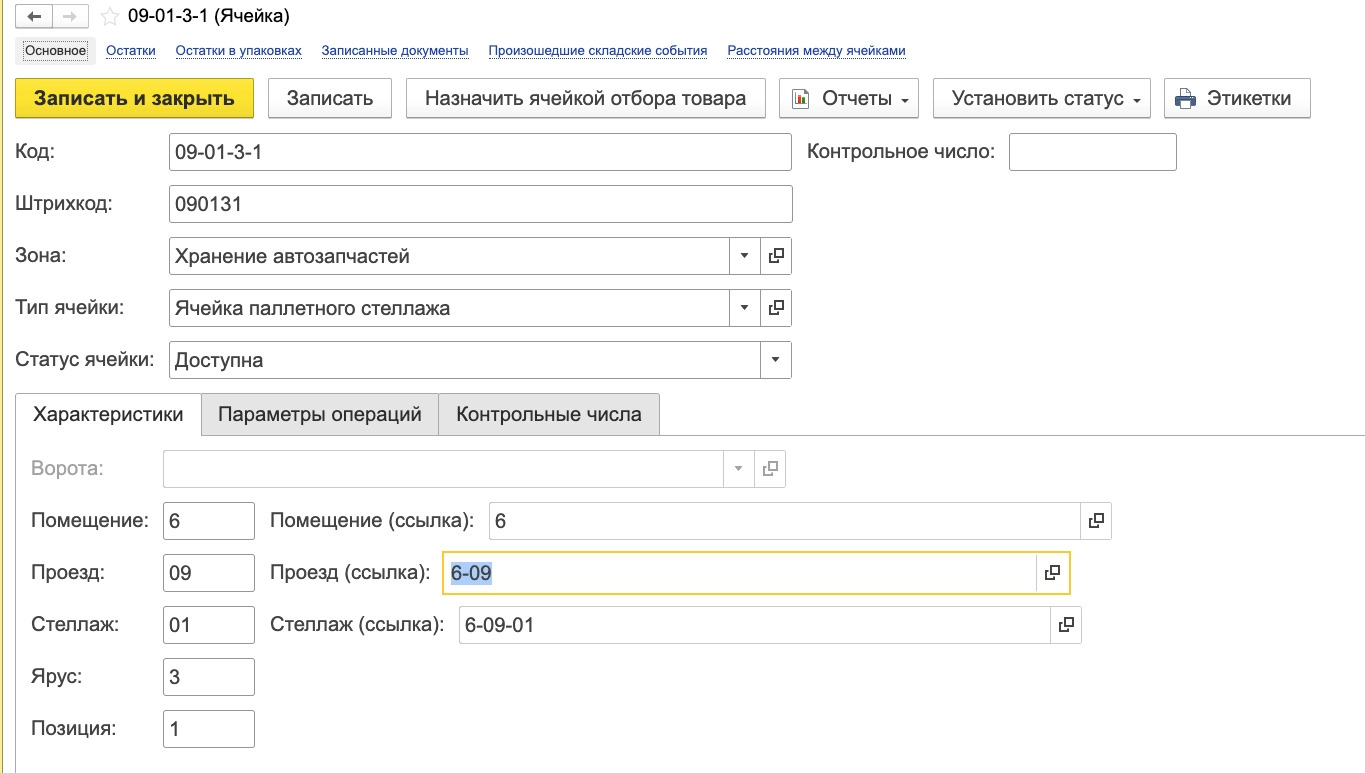
Task: Expand the Тип ячейки dropdown list
Action: [x=744, y=308]
